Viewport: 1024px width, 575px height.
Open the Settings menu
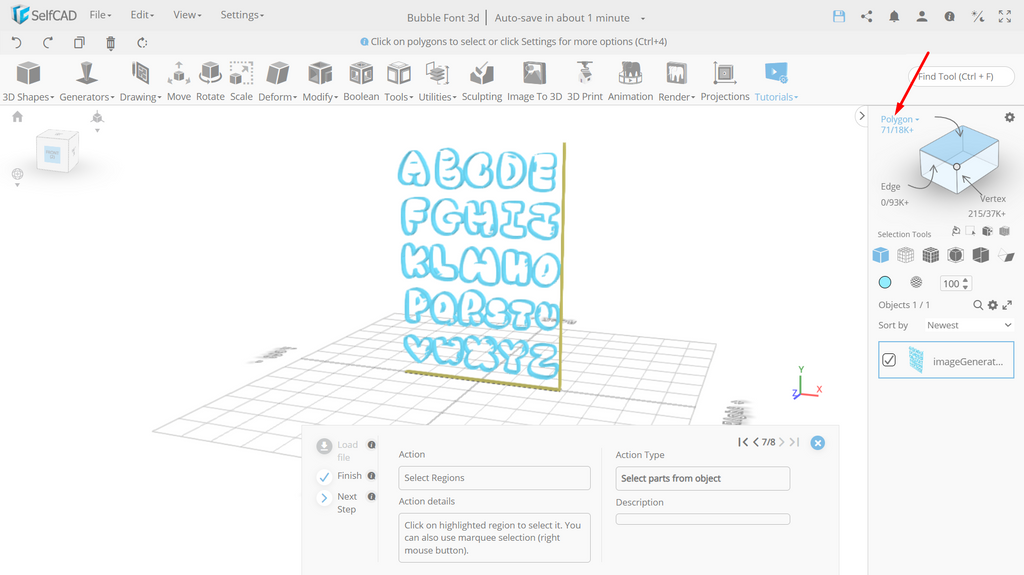242,14
